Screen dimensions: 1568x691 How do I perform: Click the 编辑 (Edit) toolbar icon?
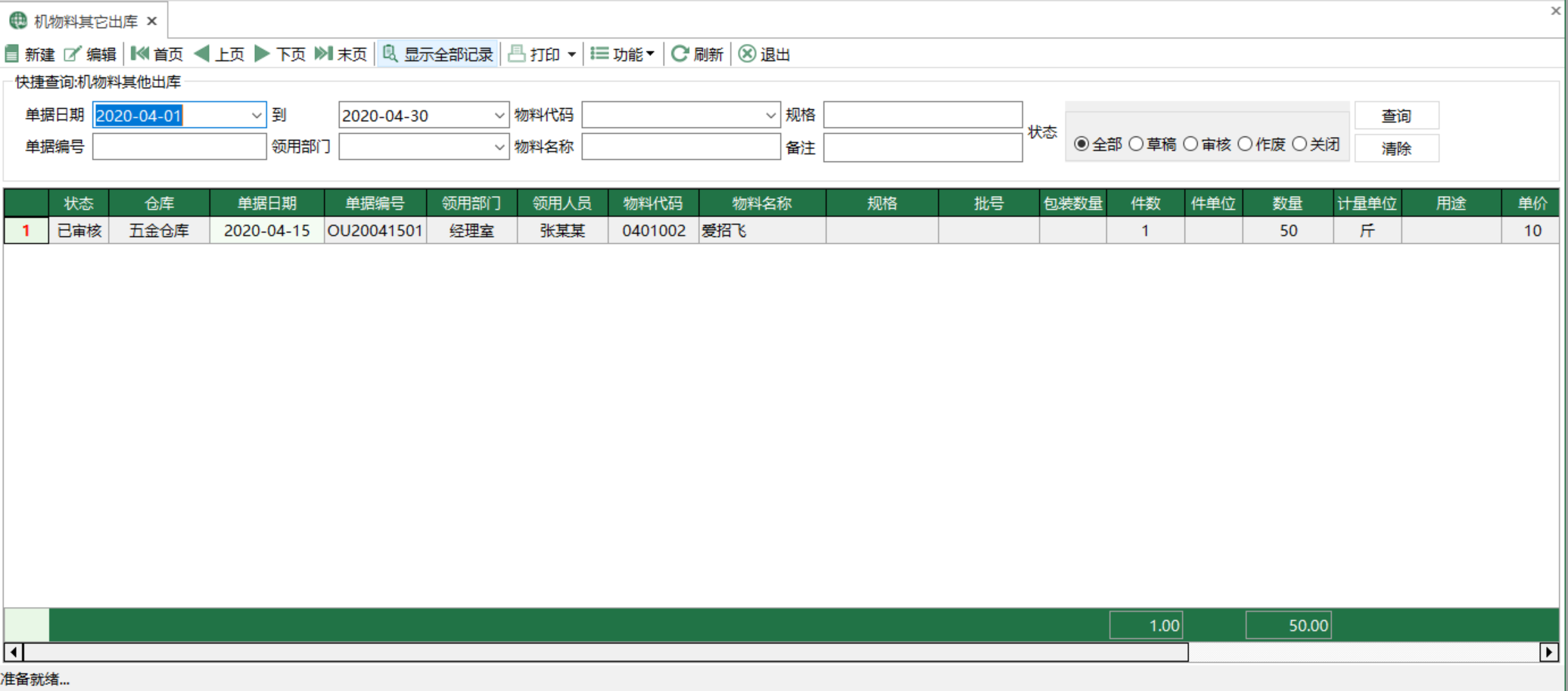pyautogui.click(x=73, y=54)
